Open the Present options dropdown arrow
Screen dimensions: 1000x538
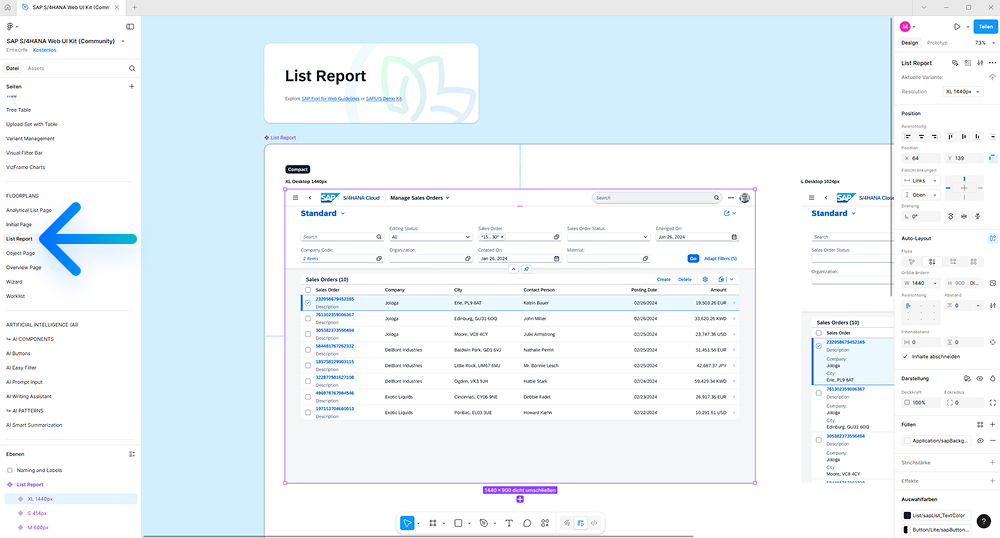tap(967, 27)
